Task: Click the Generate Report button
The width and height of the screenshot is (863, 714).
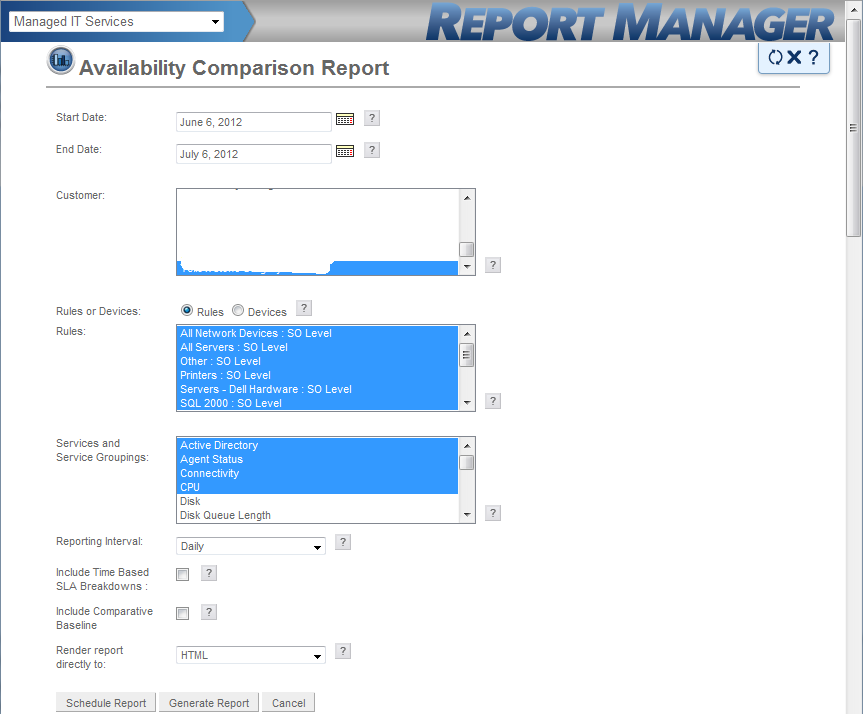Action: click(x=208, y=702)
